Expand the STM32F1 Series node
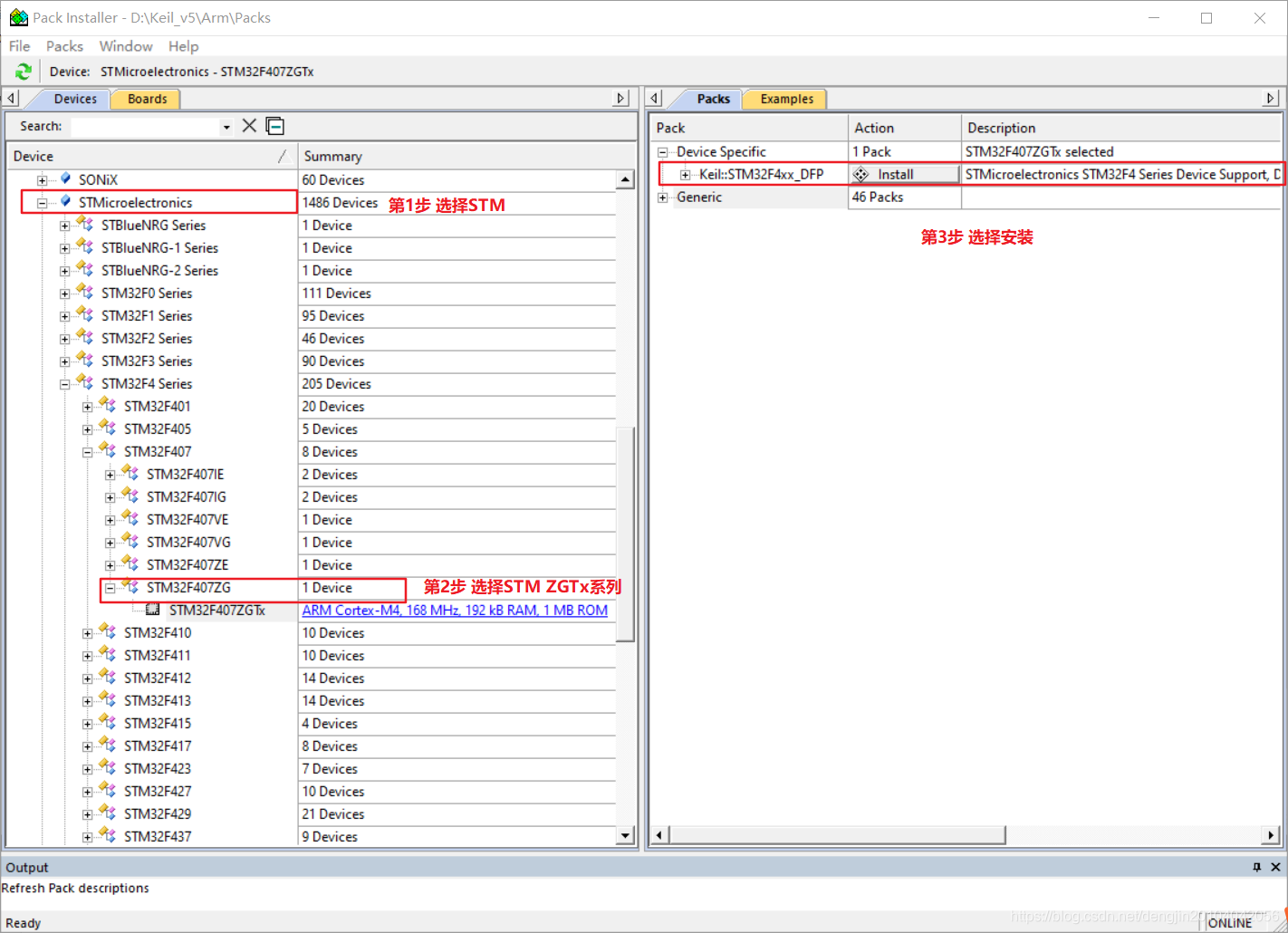 [64, 316]
